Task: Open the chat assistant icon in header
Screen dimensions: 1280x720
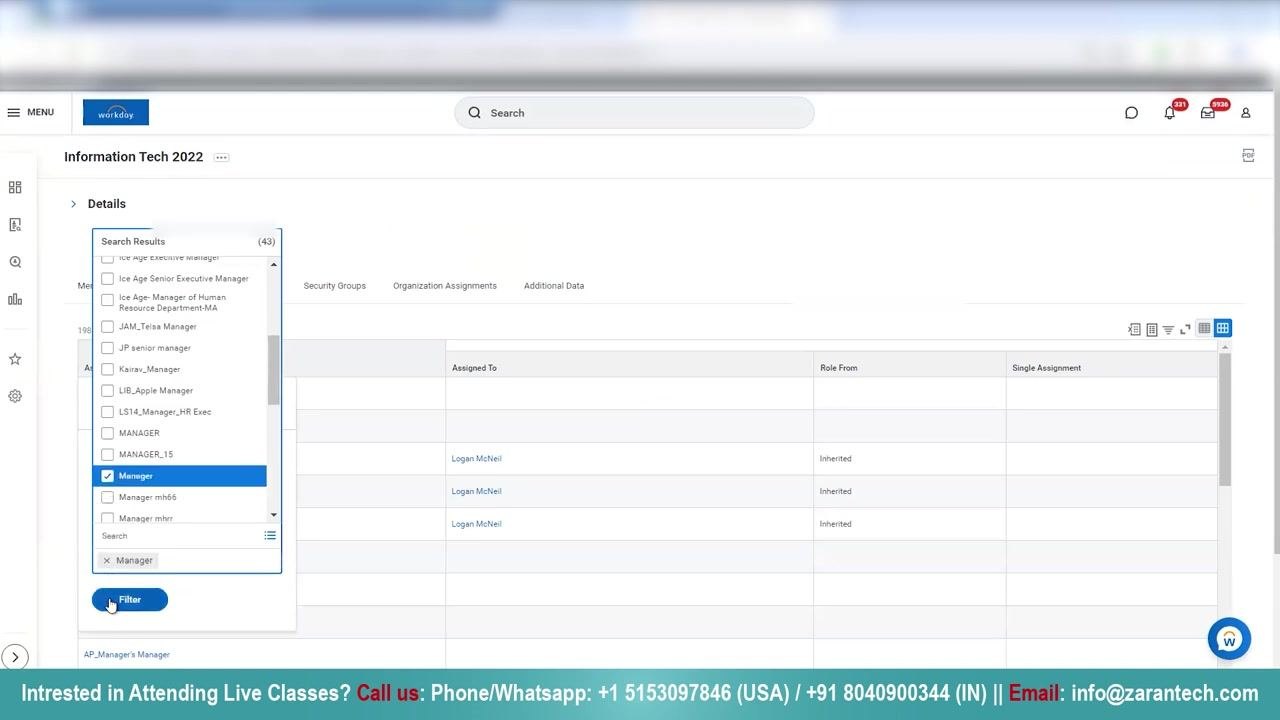Action: pyautogui.click(x=1131, y=113)
